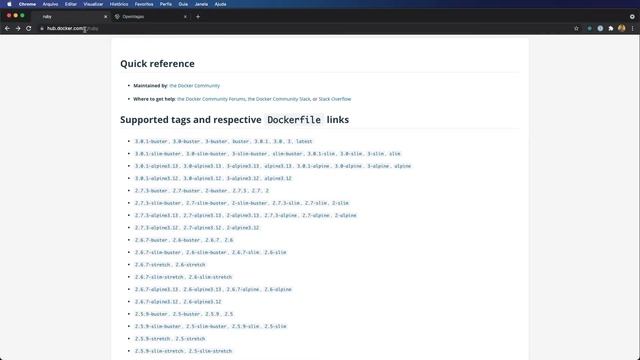Click the teal extension icon in toolbar
The height and width of the screenshot is (360, 640).
tap(589, 29)
